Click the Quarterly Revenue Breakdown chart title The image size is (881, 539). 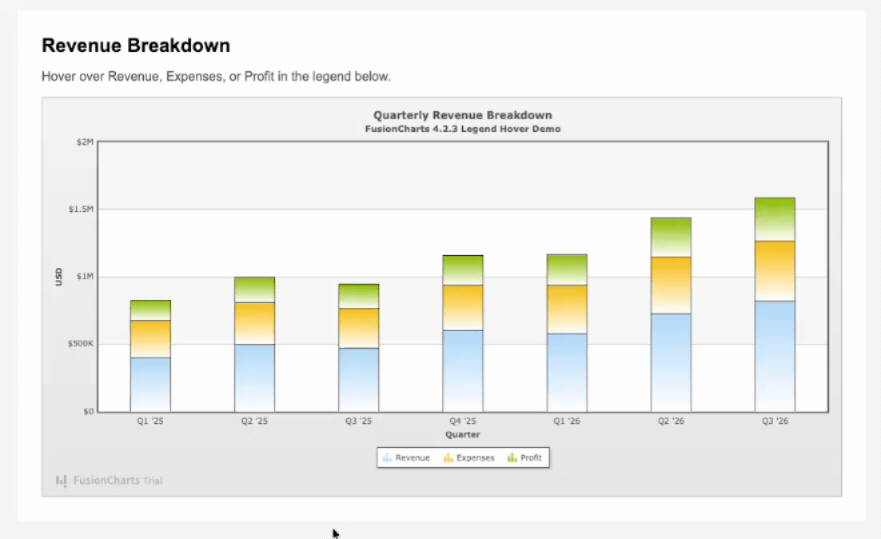pyautogui.click(x=463, y=115)
